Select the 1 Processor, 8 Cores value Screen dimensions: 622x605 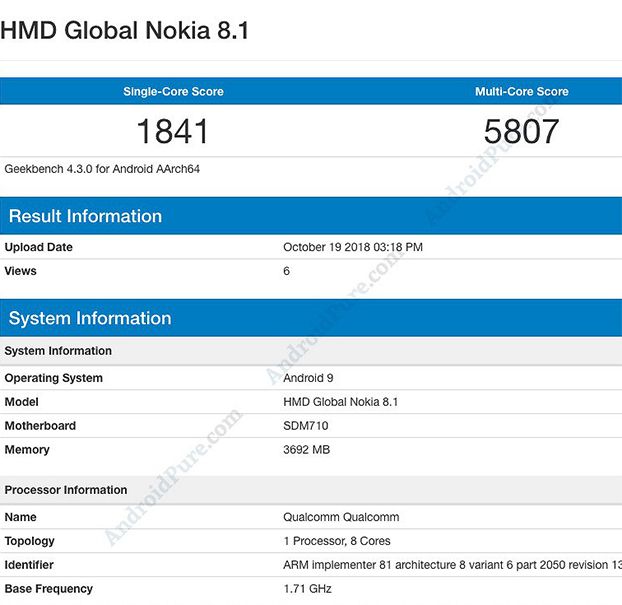tap(337, 541)
